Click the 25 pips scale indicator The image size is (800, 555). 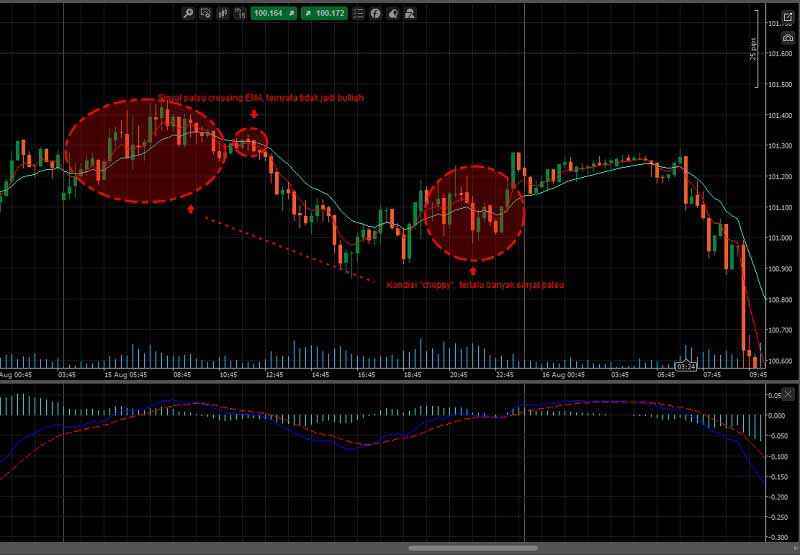pyautogui.click(x=753, y=49)
